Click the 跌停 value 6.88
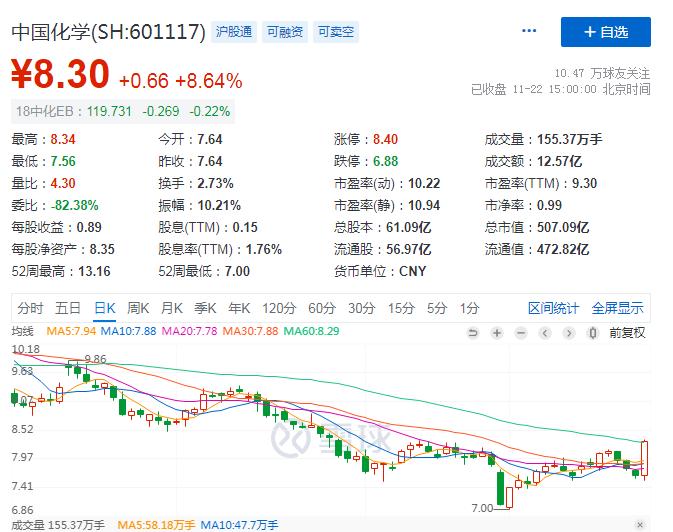The image size is (673, 532). click(x=385, y=161)
